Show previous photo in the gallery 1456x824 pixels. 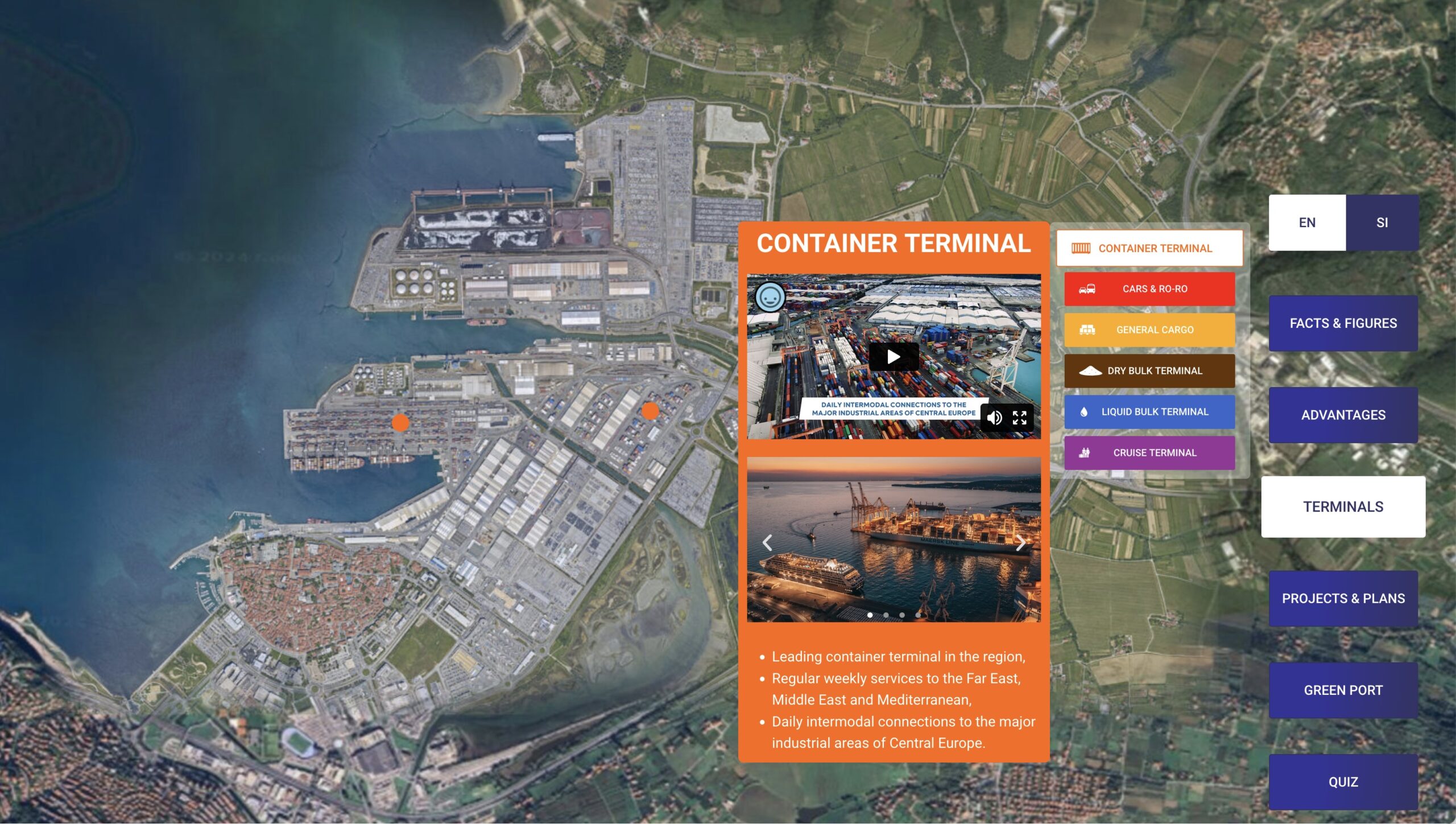click(x=767, y=542)
